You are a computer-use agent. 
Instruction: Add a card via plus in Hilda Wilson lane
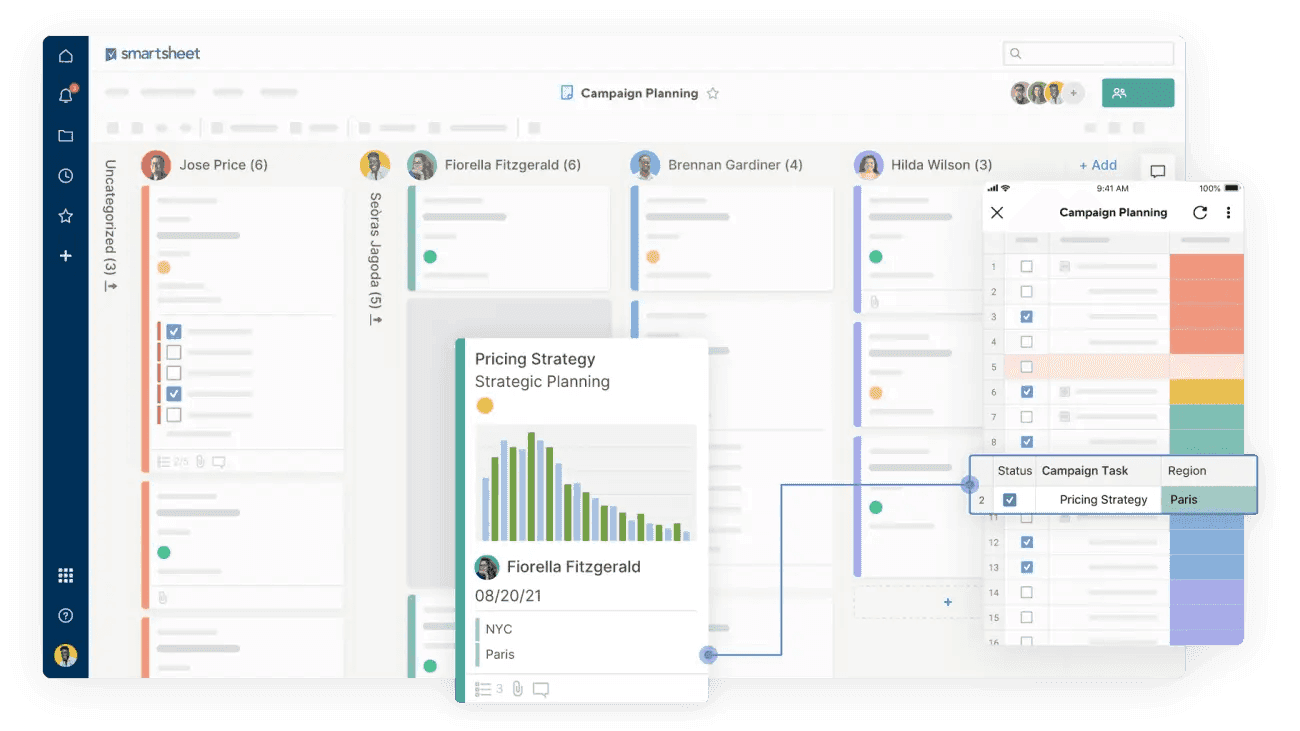point(948,602)
